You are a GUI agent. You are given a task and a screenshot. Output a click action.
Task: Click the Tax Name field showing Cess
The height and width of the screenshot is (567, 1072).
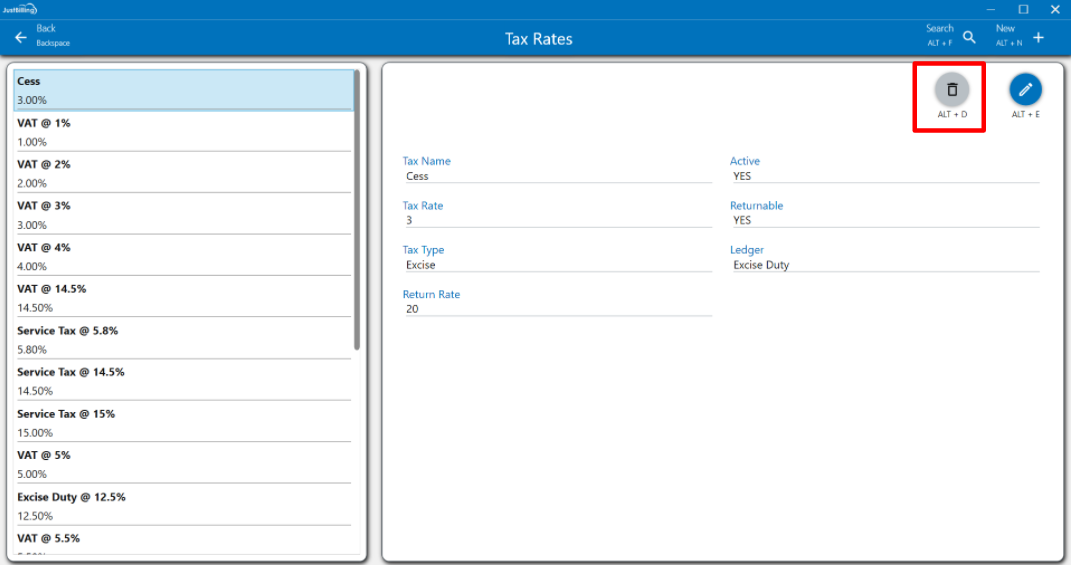(x=556, y=176)
